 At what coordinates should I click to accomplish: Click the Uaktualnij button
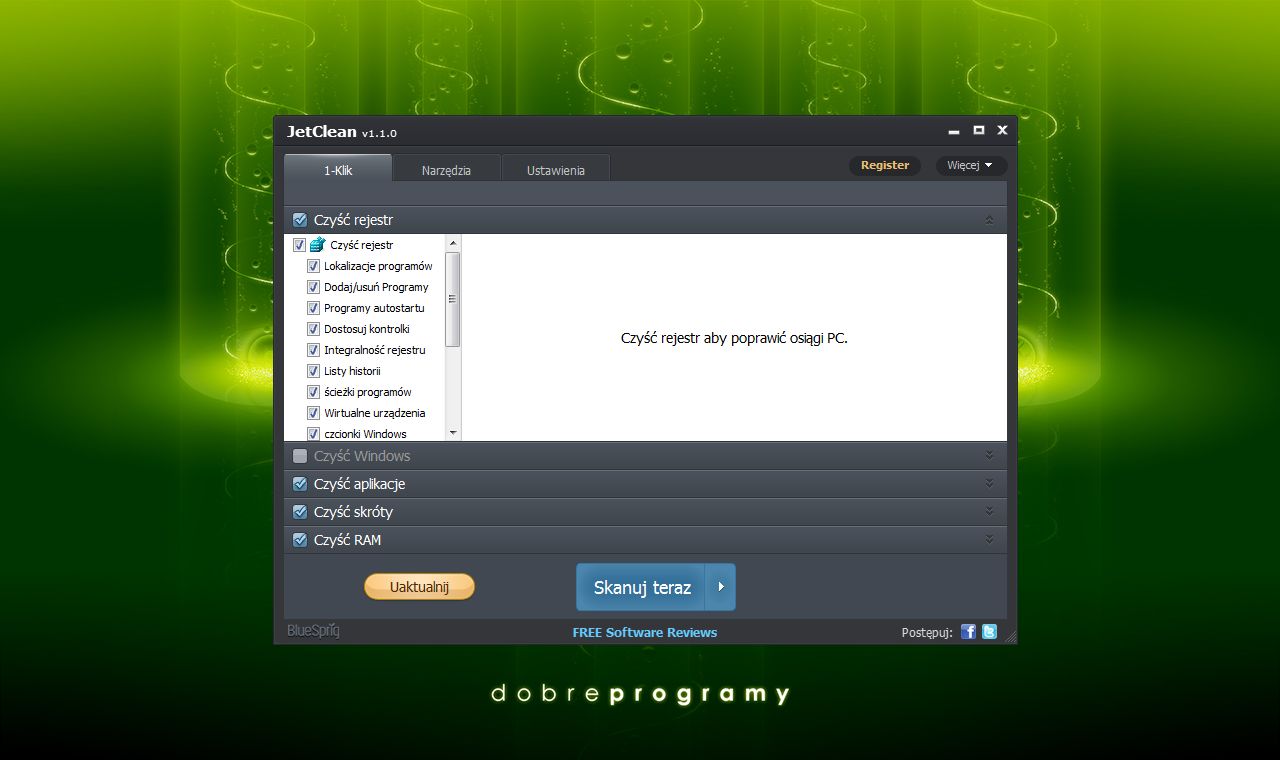click(x=419, y=587)
